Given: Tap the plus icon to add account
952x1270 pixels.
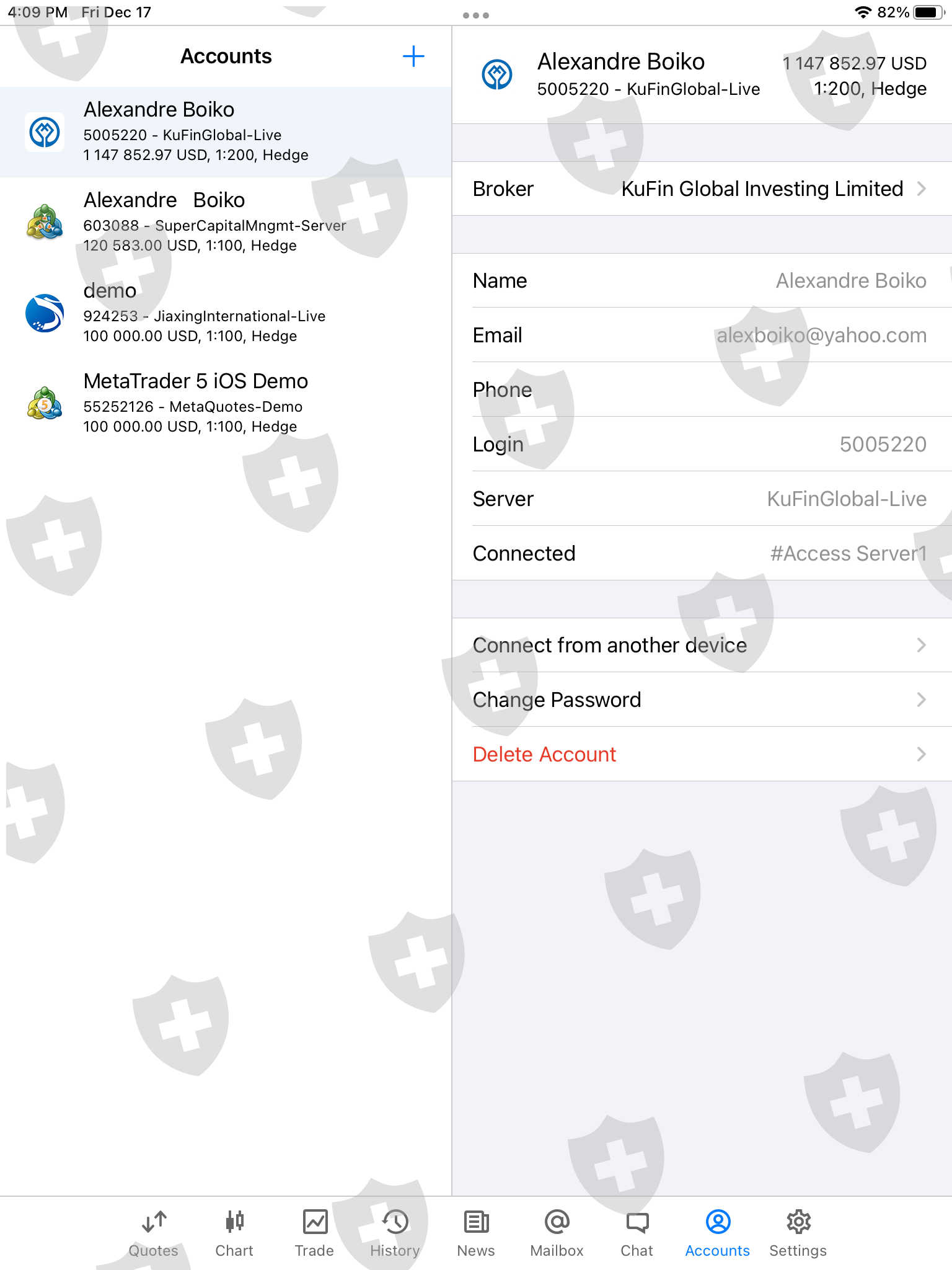Looking at the screenshot, I should pos(413,56).
